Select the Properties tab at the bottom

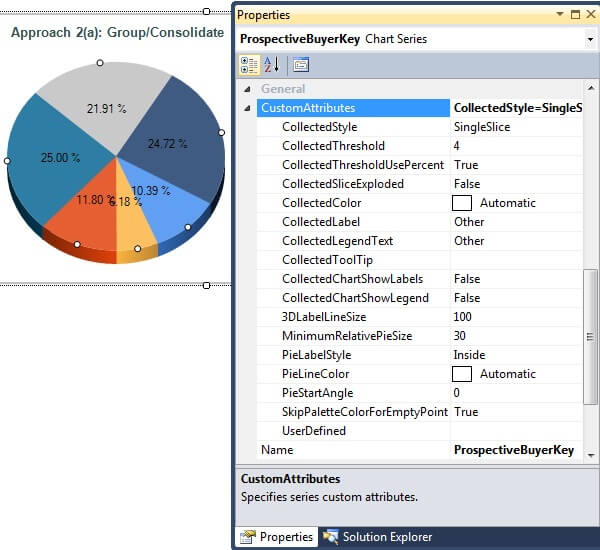(286, 537)
